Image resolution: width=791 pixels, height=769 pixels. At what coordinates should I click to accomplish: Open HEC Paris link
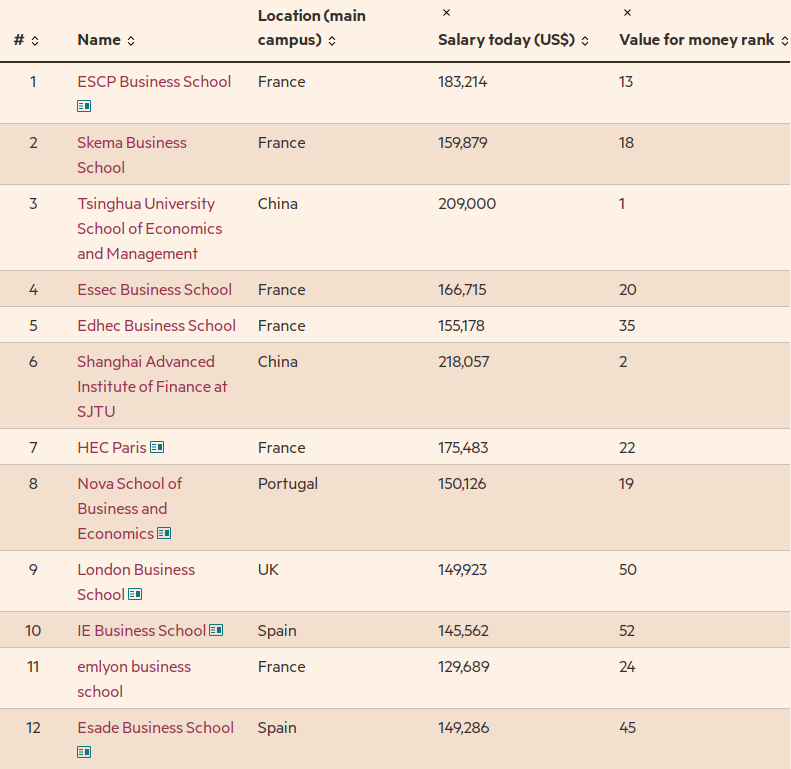point(111,448)
